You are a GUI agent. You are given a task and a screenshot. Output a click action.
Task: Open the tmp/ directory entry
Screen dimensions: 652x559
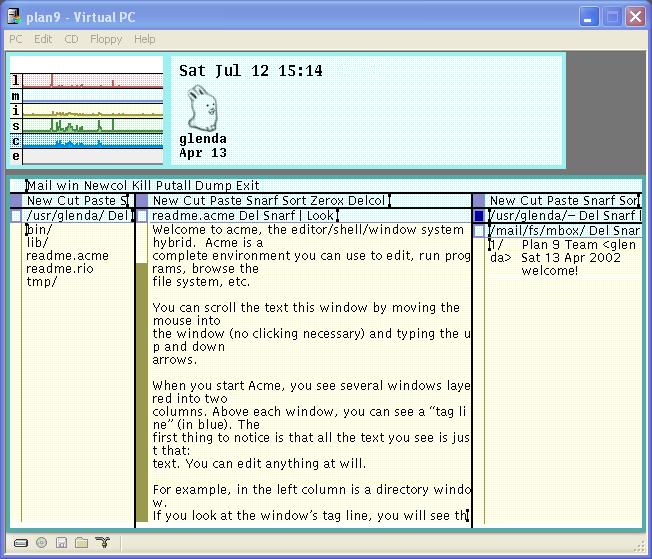[x=42, y=282]
